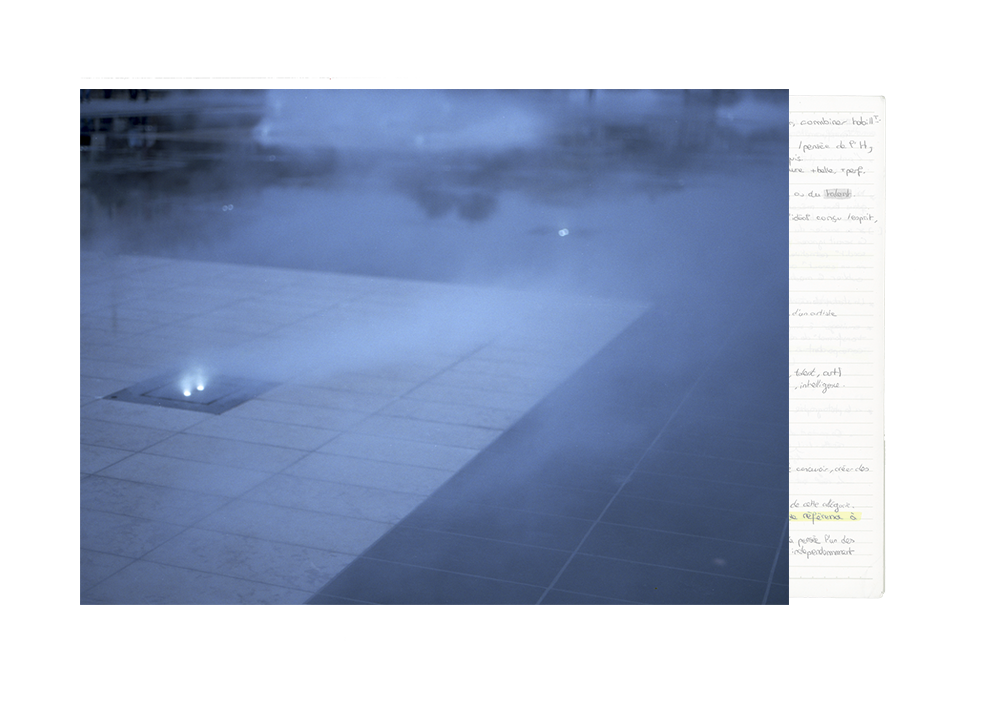Click the handwritten word "combiner"
The height and width of the screenshot is (707, 1000).
coord(823,122)
